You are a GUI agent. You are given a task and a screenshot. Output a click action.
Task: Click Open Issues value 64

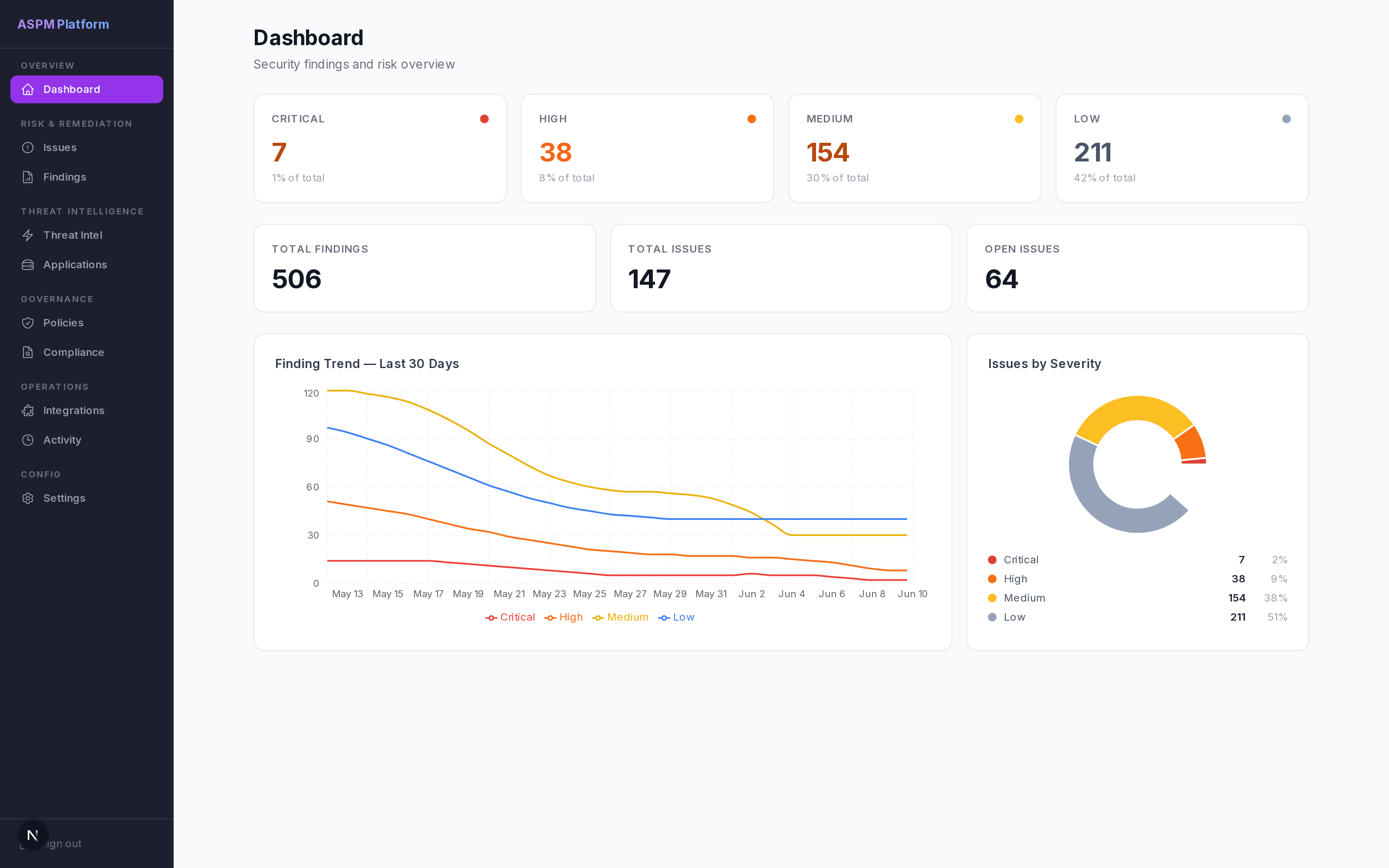[x=1001, y=279]
